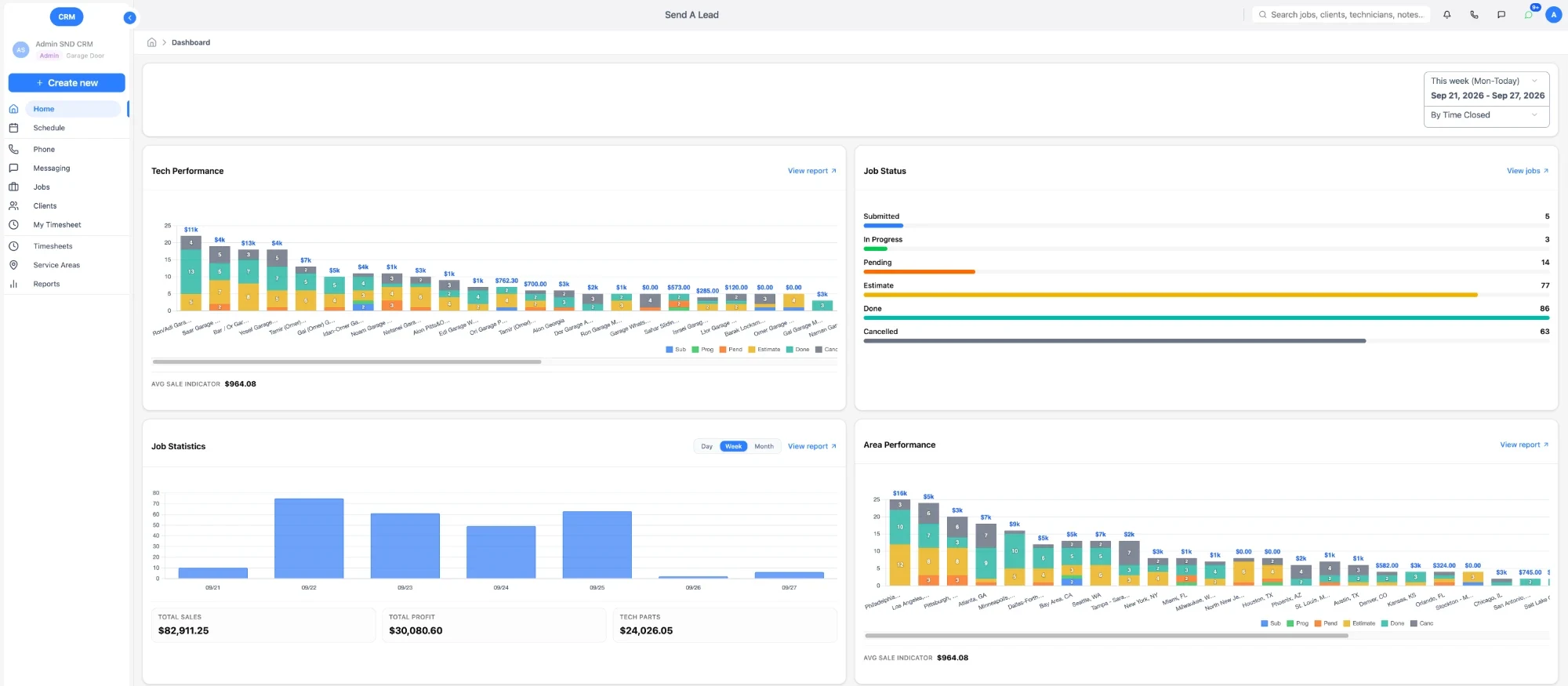Click the phone icon in top bar
Screen dimensions: 1568x686
click(x=1474, y=15)
